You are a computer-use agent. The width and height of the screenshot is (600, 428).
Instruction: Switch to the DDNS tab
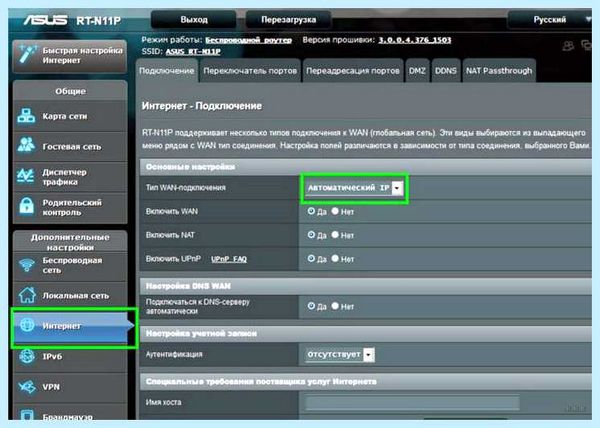(x=446, y=71)
